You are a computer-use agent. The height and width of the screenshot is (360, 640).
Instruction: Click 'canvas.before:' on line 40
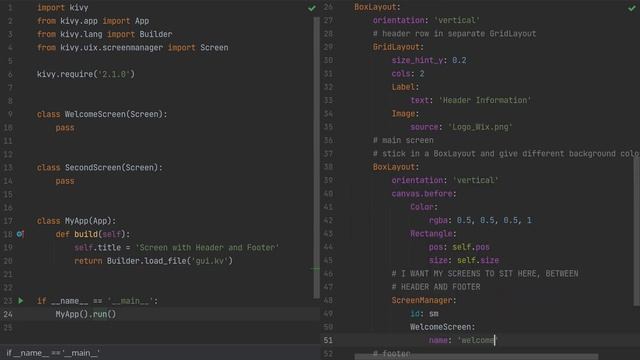coord(424,194)
